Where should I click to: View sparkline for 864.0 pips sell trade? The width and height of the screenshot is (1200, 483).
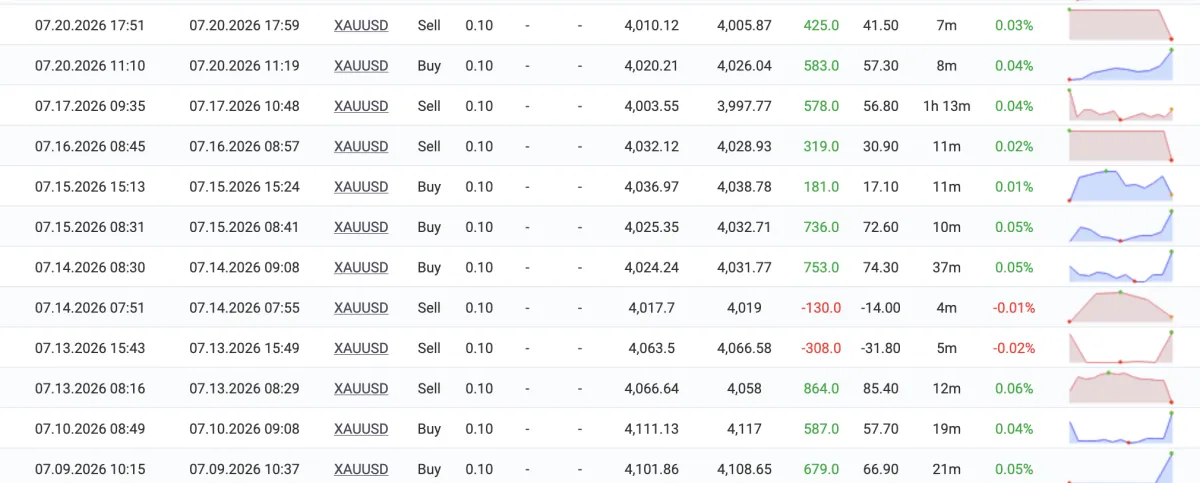point(1121,388)
